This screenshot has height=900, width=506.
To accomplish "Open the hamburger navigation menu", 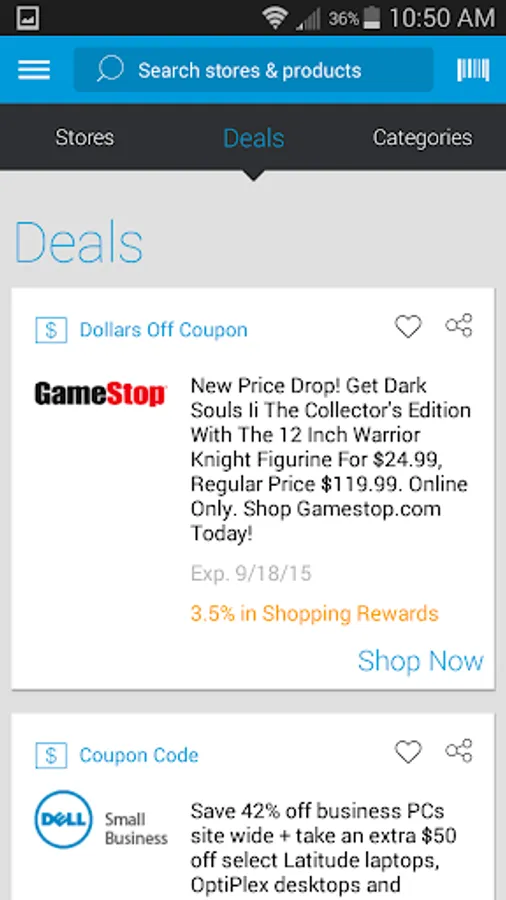I will coord(34,71).
